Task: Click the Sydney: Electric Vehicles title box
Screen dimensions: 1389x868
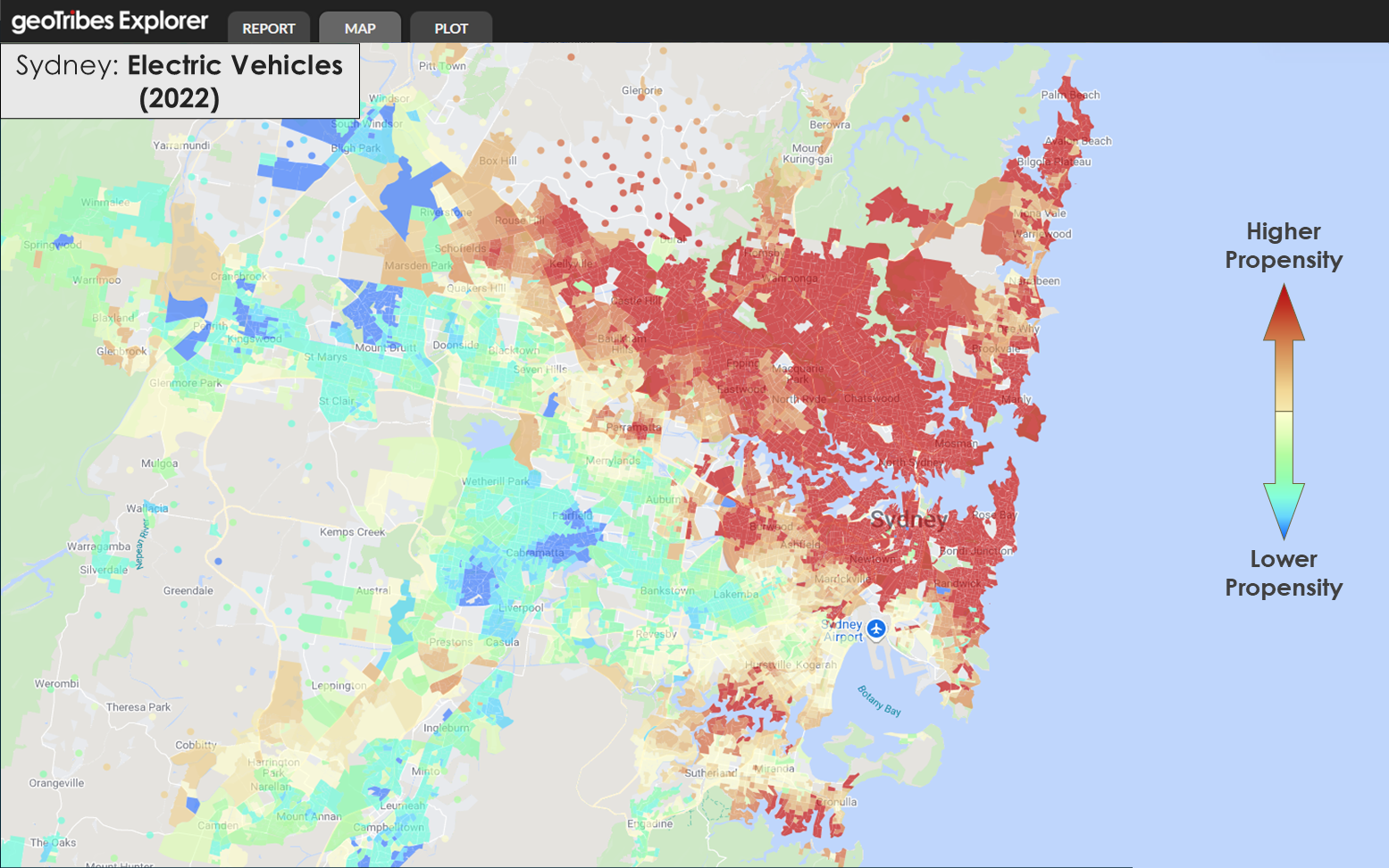Action: [x=180, y=80]
